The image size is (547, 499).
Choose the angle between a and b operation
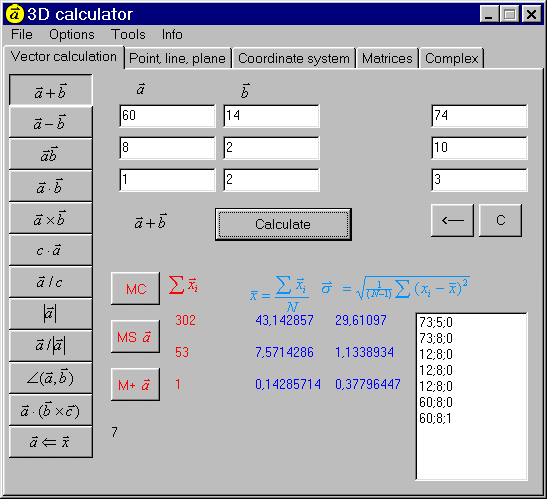point(51,378)
